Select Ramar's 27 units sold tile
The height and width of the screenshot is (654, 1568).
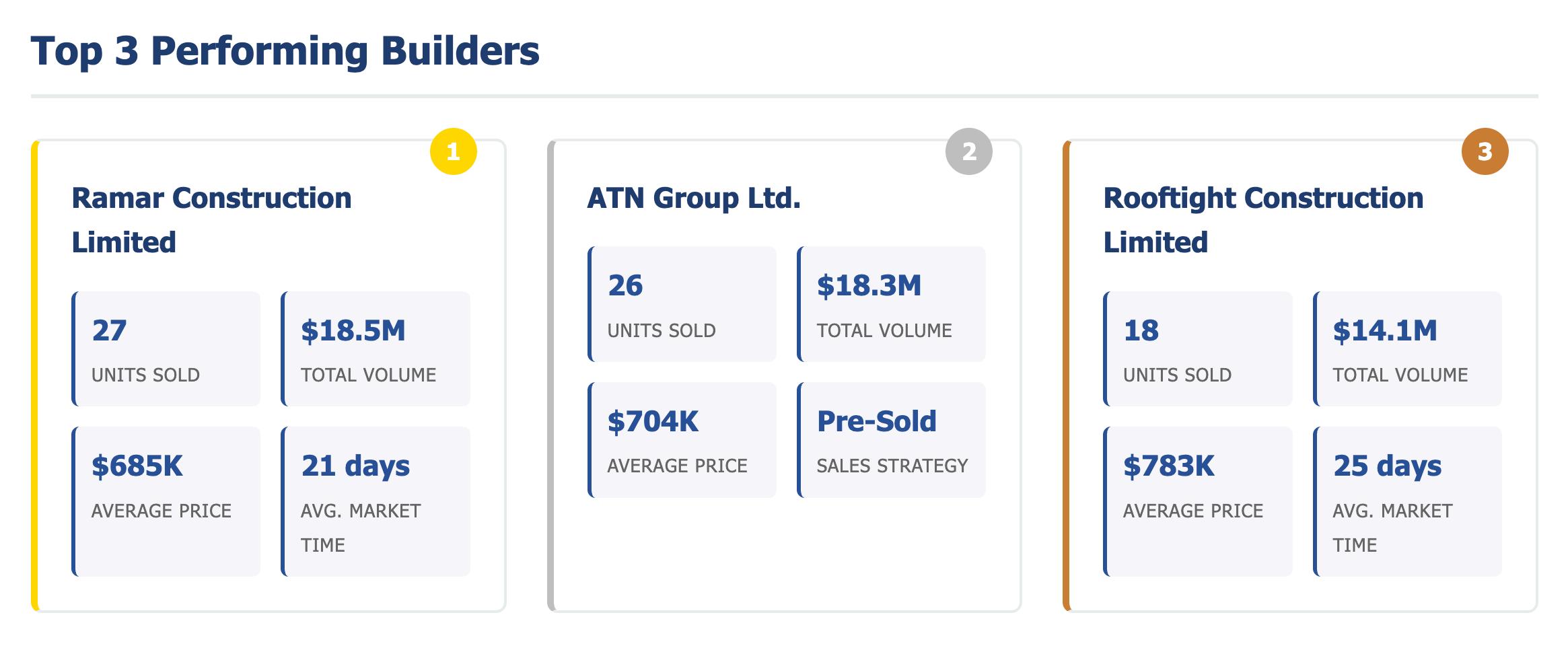click(166, 349)
